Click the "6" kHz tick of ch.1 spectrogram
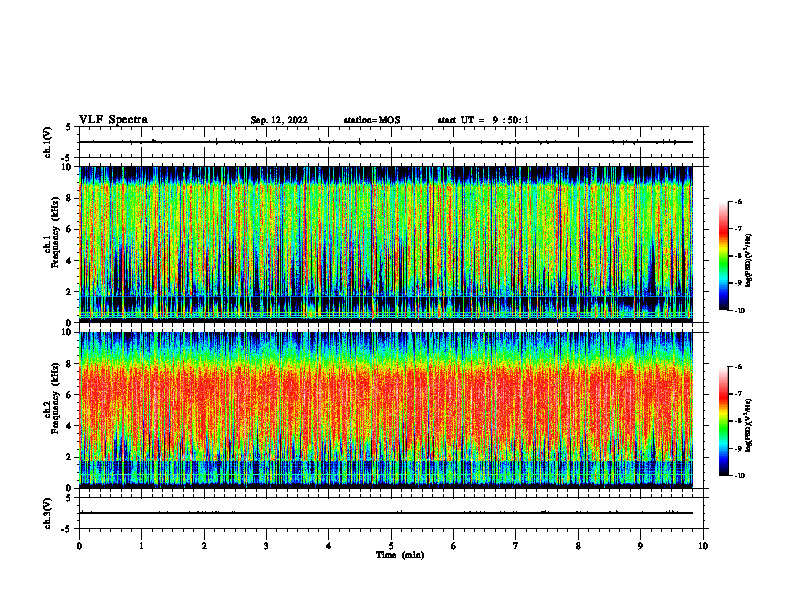 coord(69,229)
